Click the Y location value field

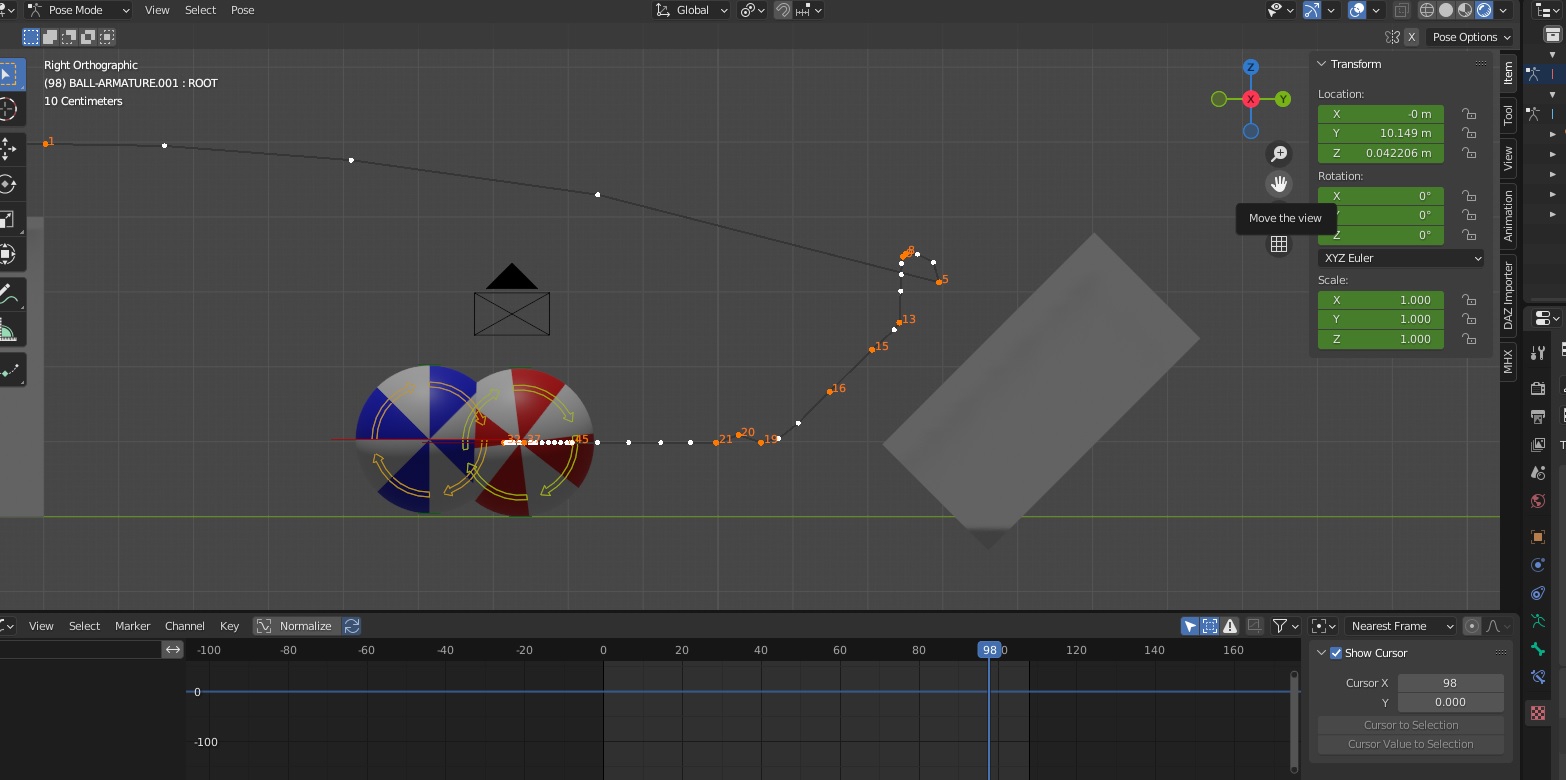[1380, 133]
